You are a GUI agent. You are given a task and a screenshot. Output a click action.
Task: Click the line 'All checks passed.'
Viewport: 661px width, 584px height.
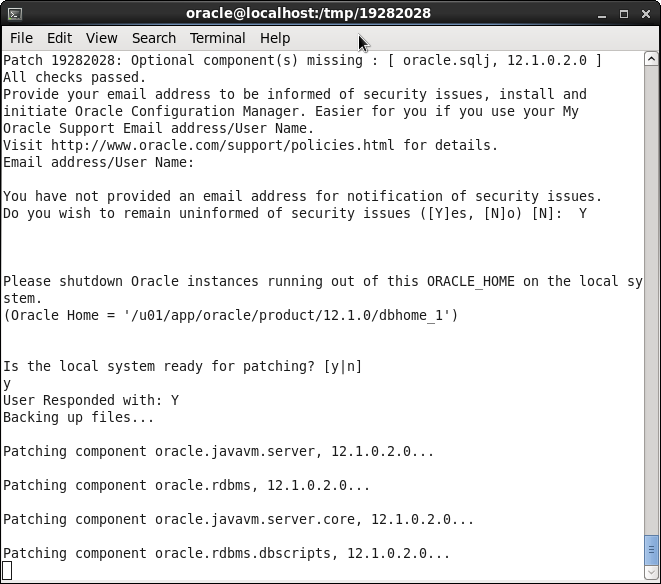pyautogui.click(x=75, y=78)
